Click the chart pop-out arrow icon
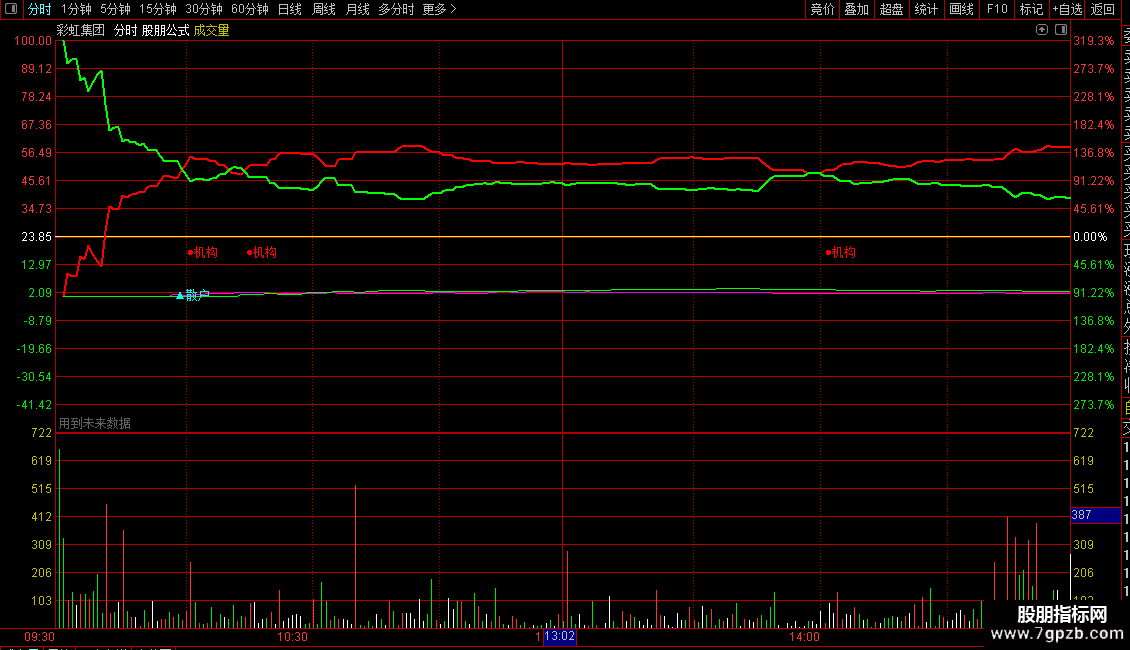 [1042, 30]
